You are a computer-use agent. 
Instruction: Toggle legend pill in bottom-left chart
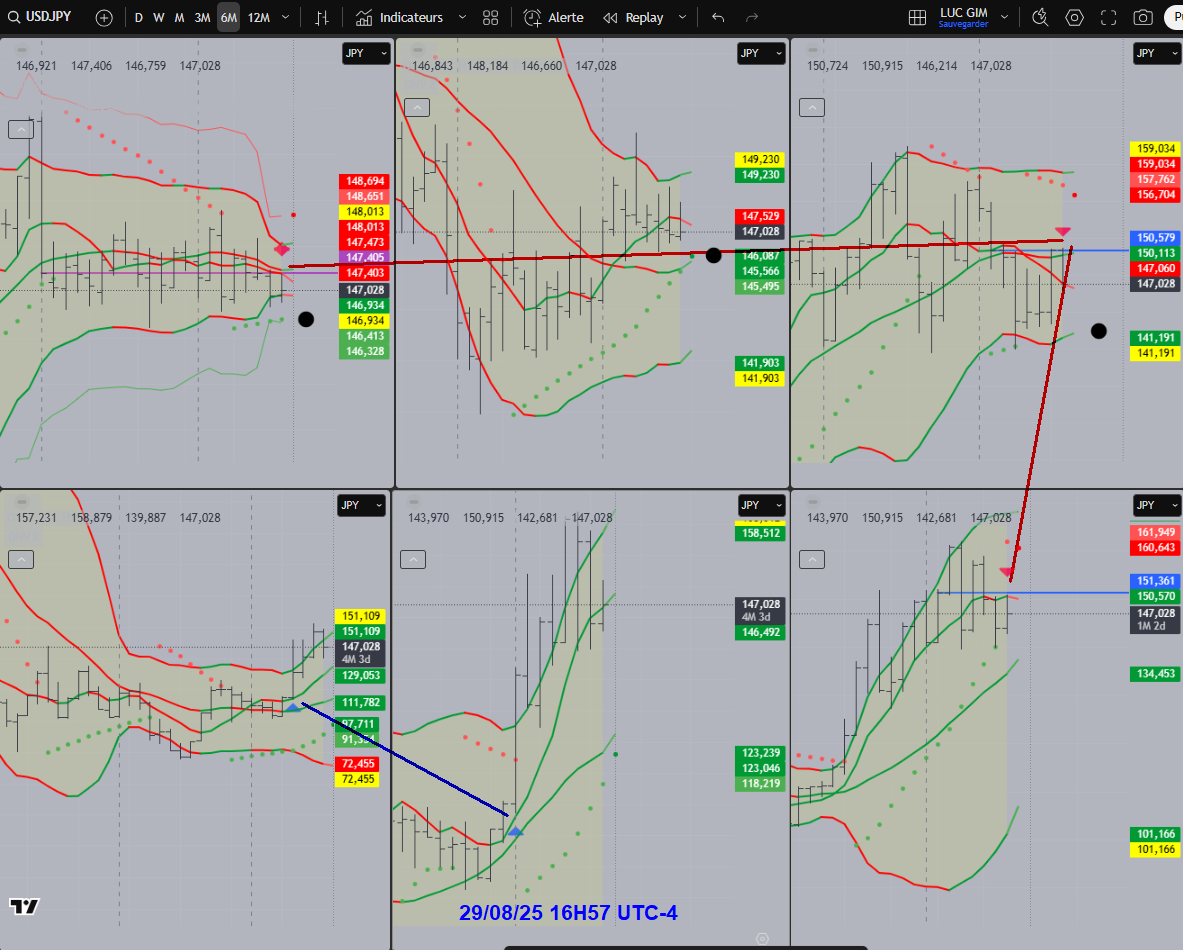click(x=23, y=502)
